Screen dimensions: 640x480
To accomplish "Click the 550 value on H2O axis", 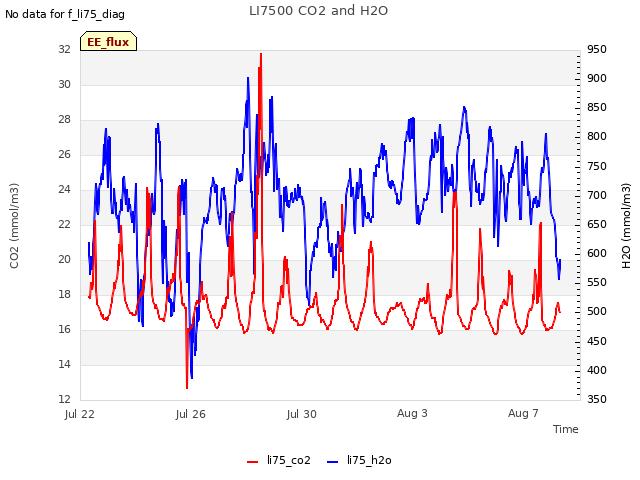I will pyautogui.click(x=597, y=283).
